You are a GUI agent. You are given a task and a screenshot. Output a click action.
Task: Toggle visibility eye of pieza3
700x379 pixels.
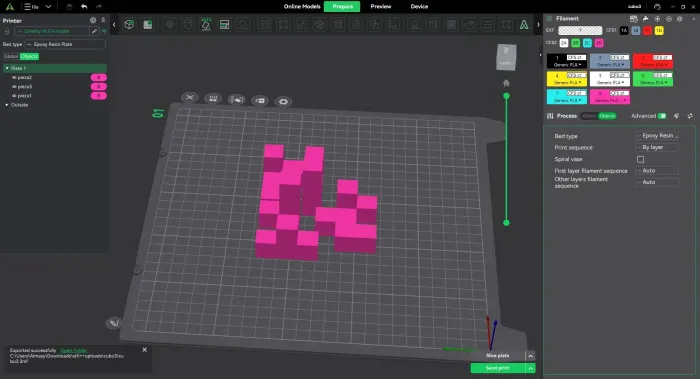14,87
